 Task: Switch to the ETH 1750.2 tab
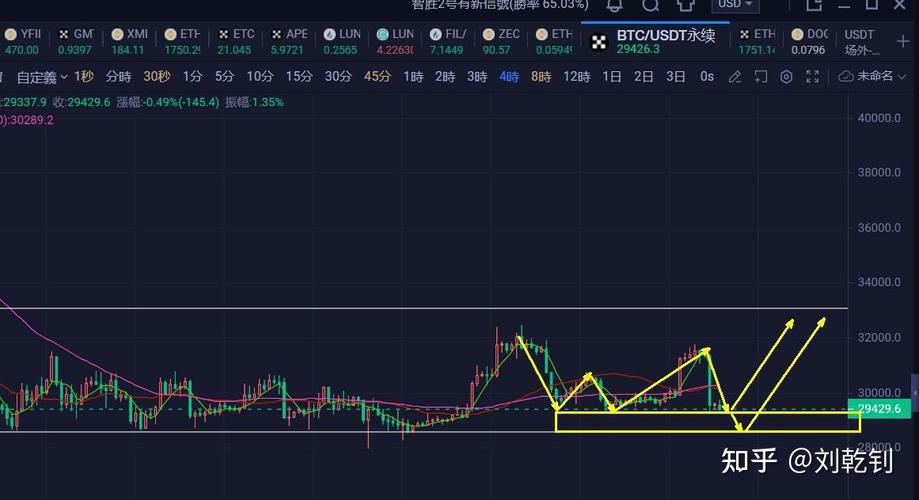pyautogui.click(x=182, y=42)
